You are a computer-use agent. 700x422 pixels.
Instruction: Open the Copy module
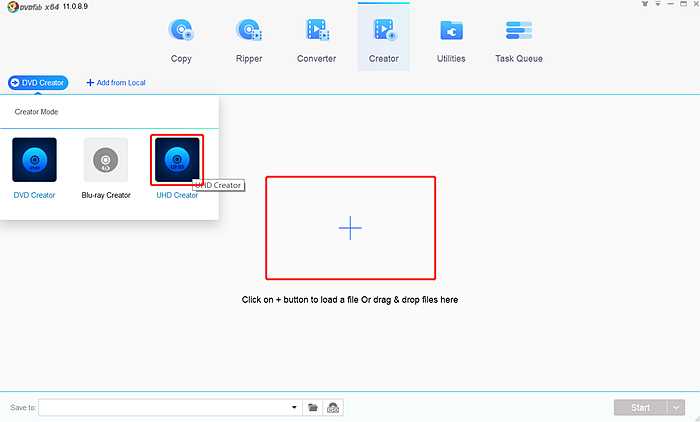pyautogui.click(x=181, y=41)
